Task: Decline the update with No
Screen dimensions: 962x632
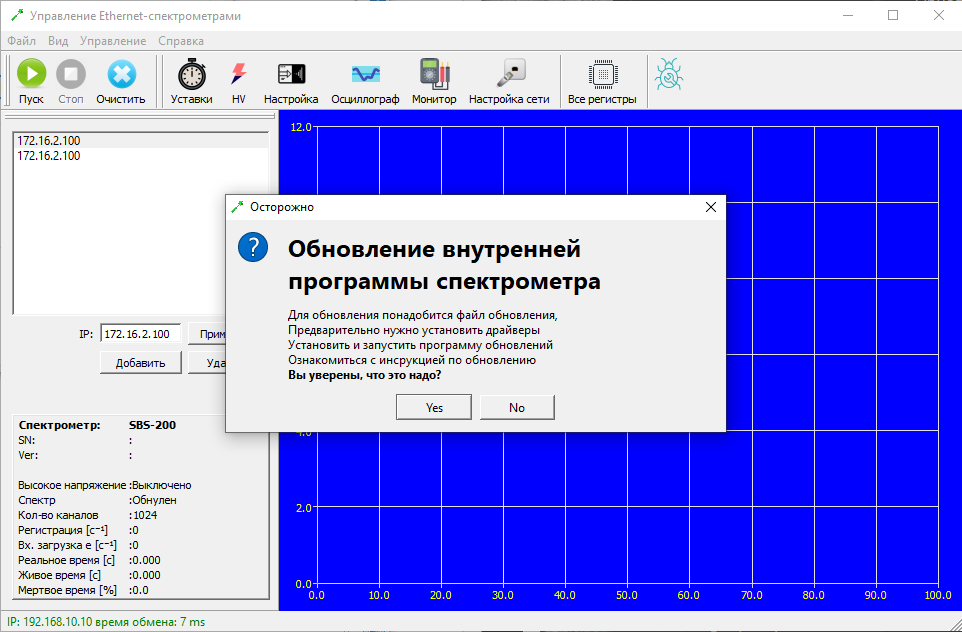Action: point(517,407)
